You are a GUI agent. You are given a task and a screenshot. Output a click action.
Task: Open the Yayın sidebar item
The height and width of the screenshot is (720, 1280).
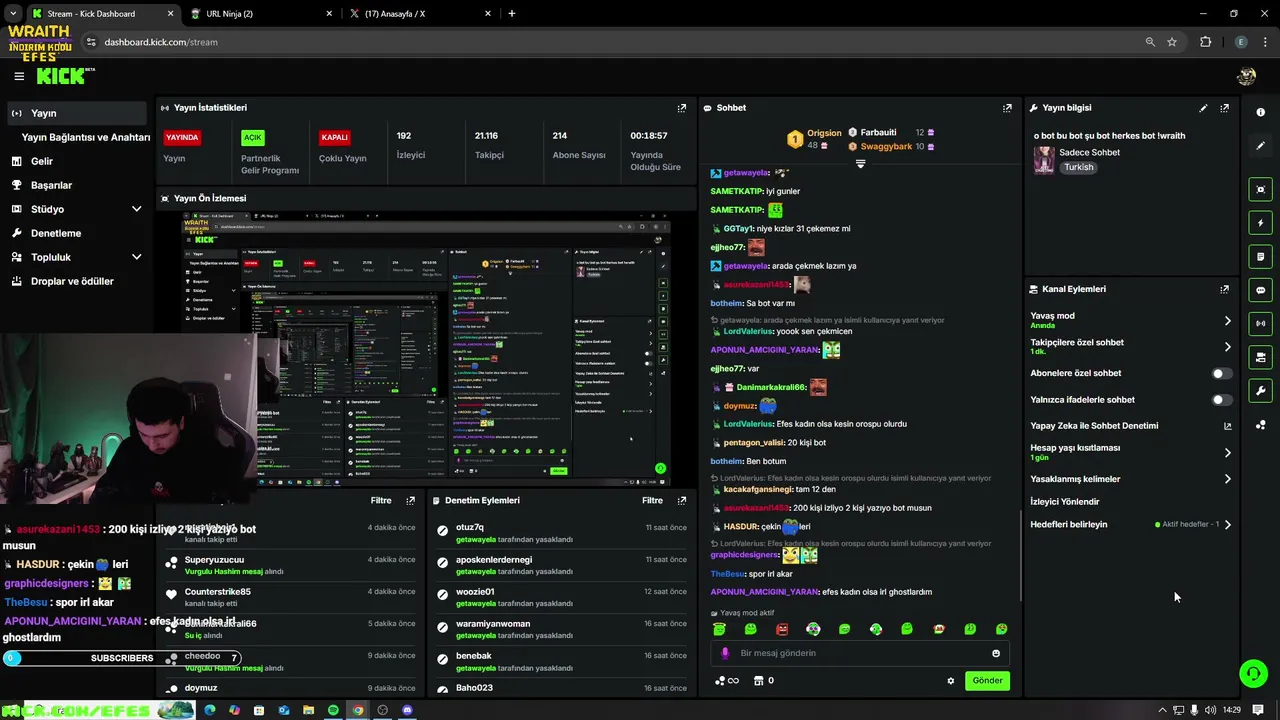click(x=76, y=113)
